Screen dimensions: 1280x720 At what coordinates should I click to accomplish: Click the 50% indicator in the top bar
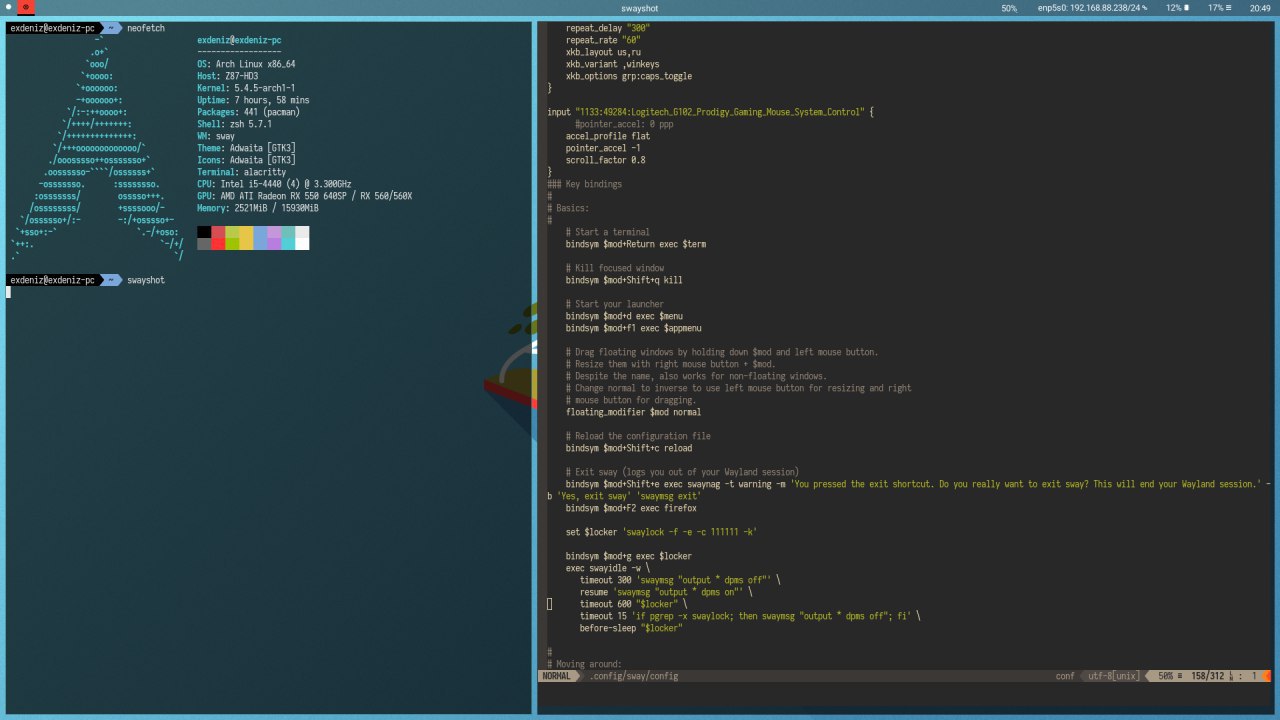1009,8
